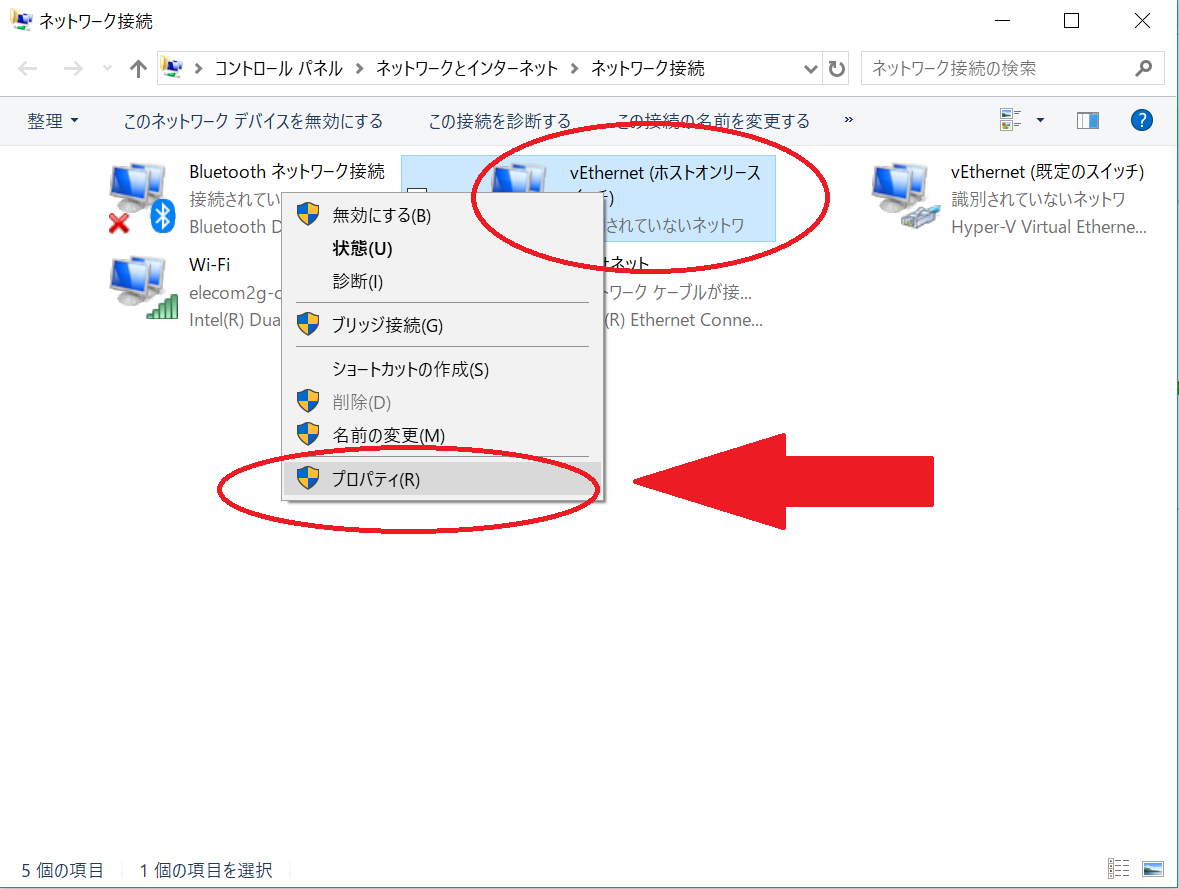1179x889 pixels.
Task: Click the search magnifier icon
Action: (x=1144, y=69)
